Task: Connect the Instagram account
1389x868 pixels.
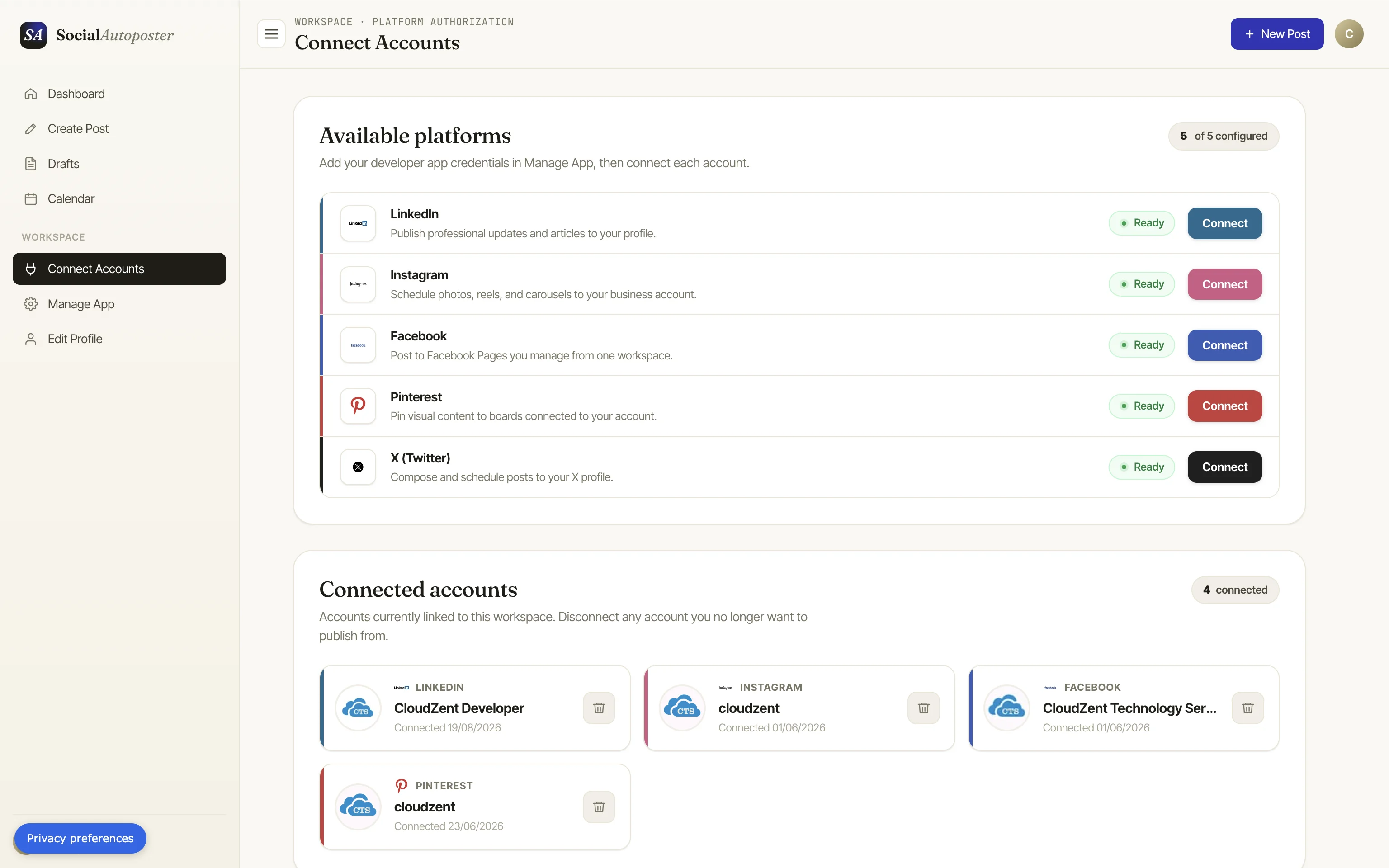Action: 1225,284
